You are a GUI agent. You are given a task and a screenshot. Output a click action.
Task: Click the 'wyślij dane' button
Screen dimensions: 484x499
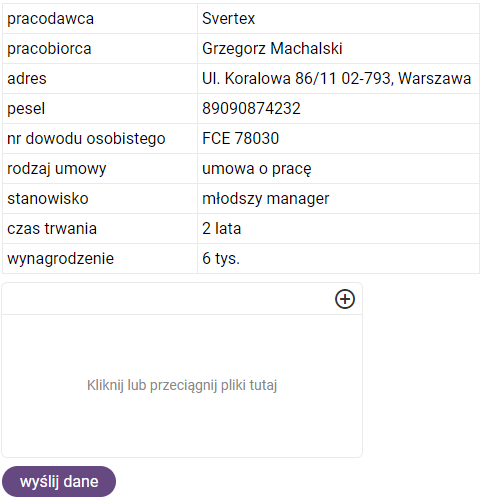(59, 481)
